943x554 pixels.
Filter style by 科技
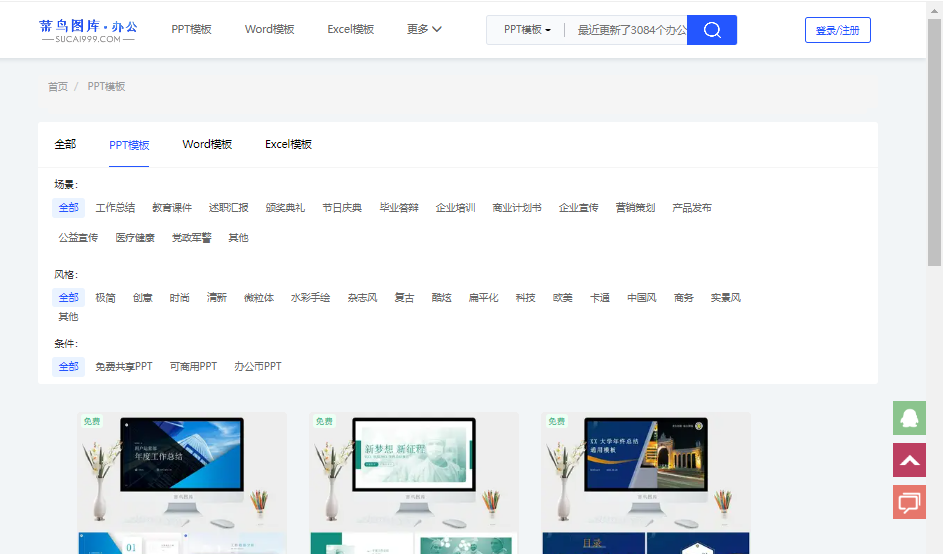click(x=526, y=298)
